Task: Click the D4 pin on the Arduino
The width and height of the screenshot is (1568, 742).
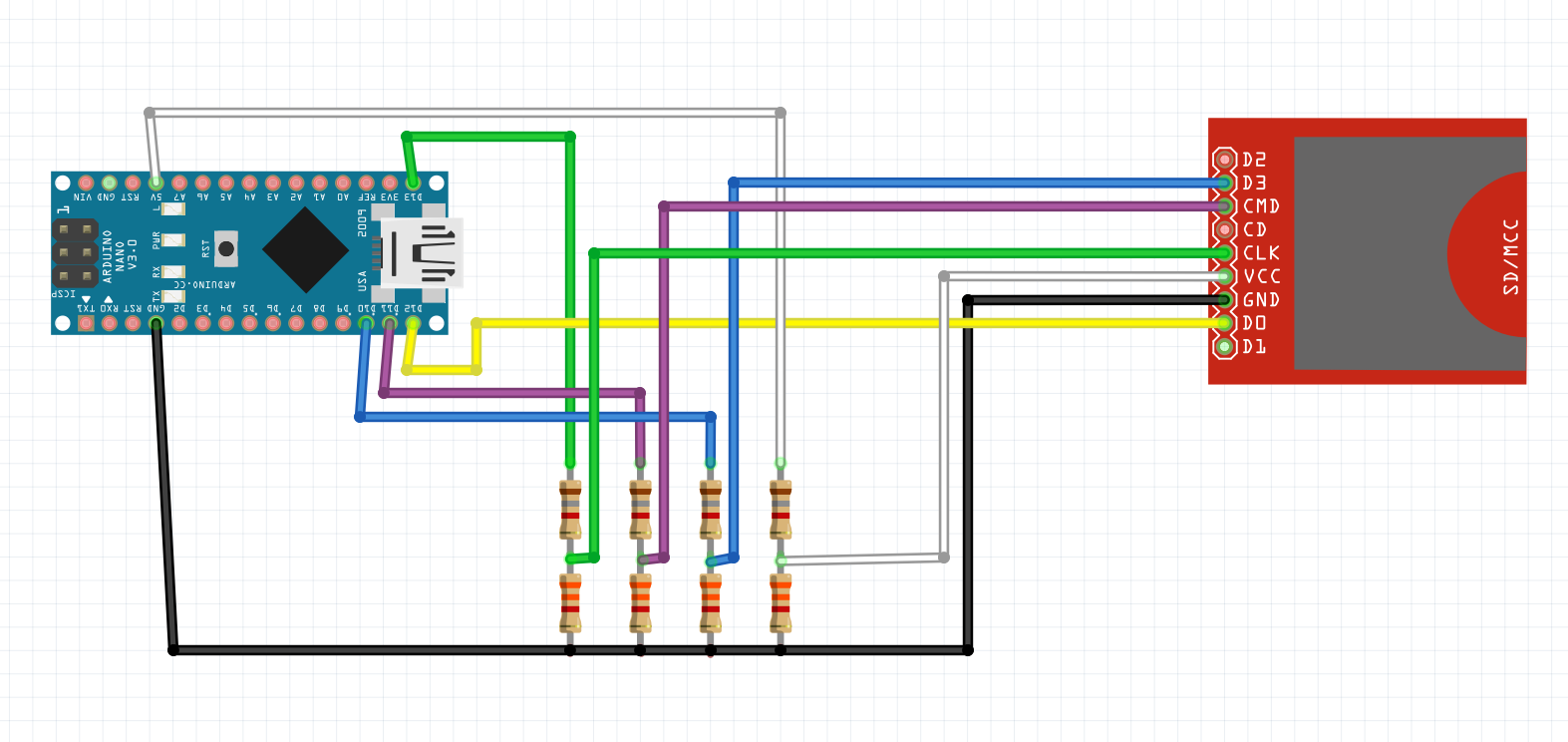Action: (226, 323)
